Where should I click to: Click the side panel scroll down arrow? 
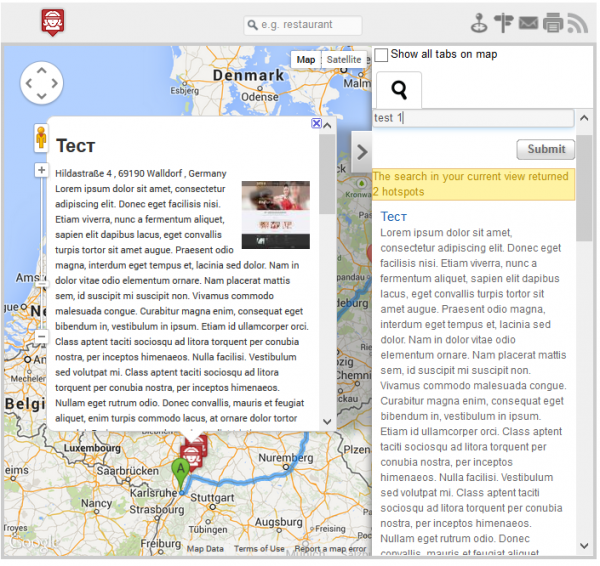click(584, 546)
